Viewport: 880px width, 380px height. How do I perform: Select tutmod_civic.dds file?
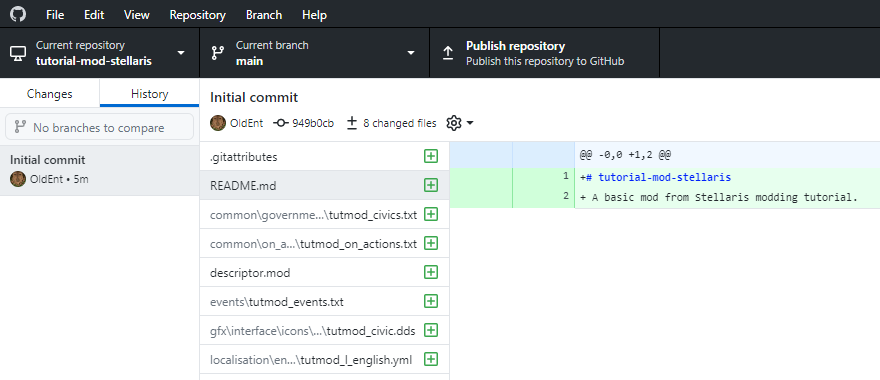tap(324, 331)
